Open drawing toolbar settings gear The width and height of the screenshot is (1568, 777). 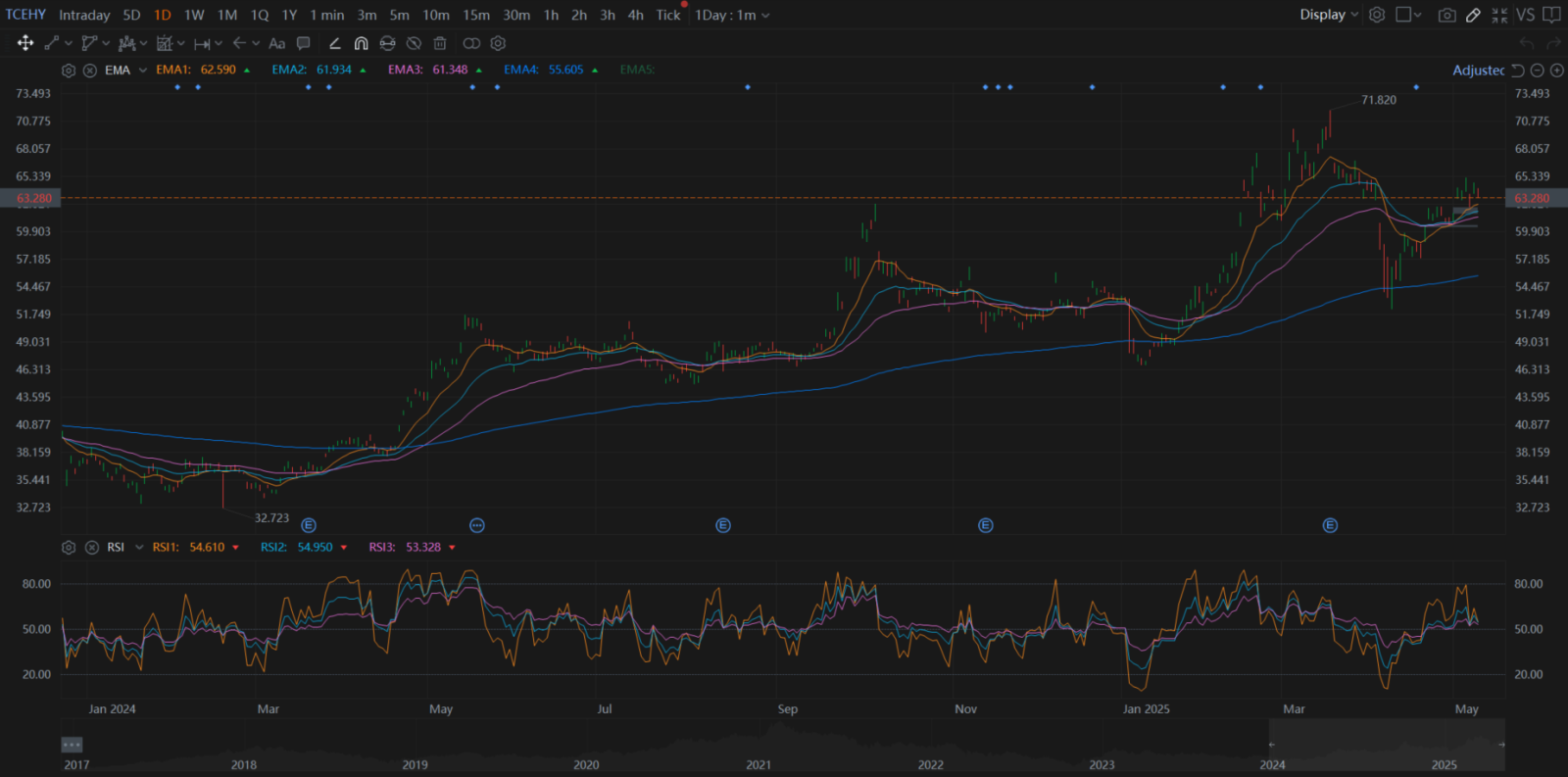point(498,43)
